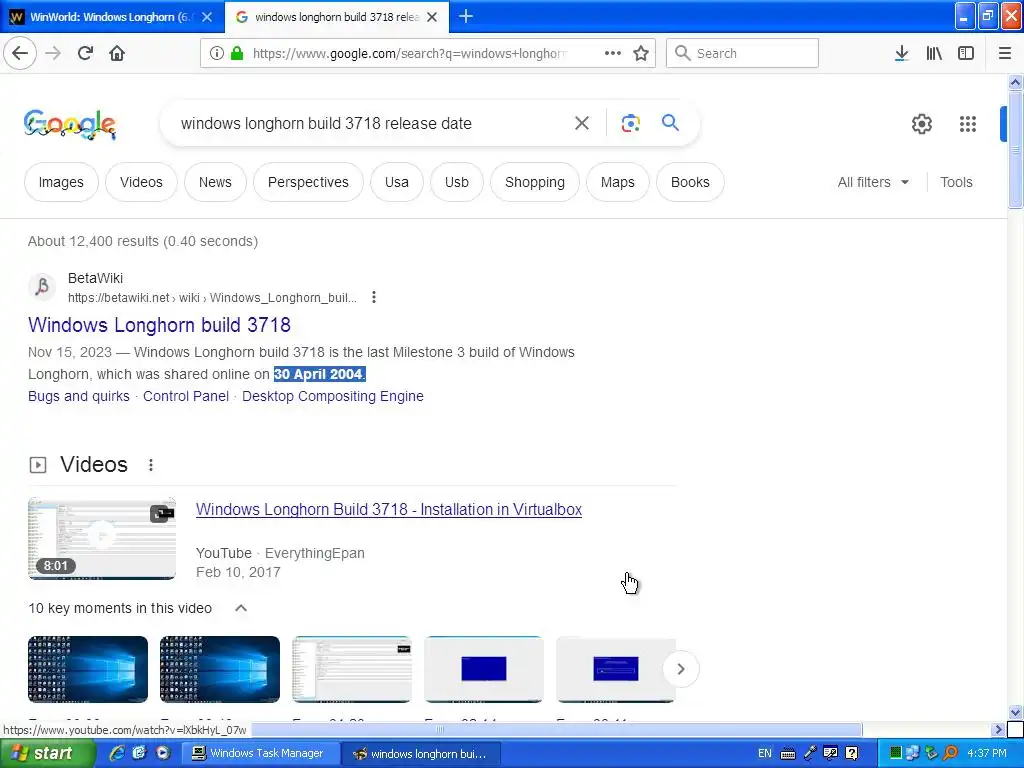Open the Windows Longhorn build 3718 result
The image size is (1024, 768).
tap(159, 325)
